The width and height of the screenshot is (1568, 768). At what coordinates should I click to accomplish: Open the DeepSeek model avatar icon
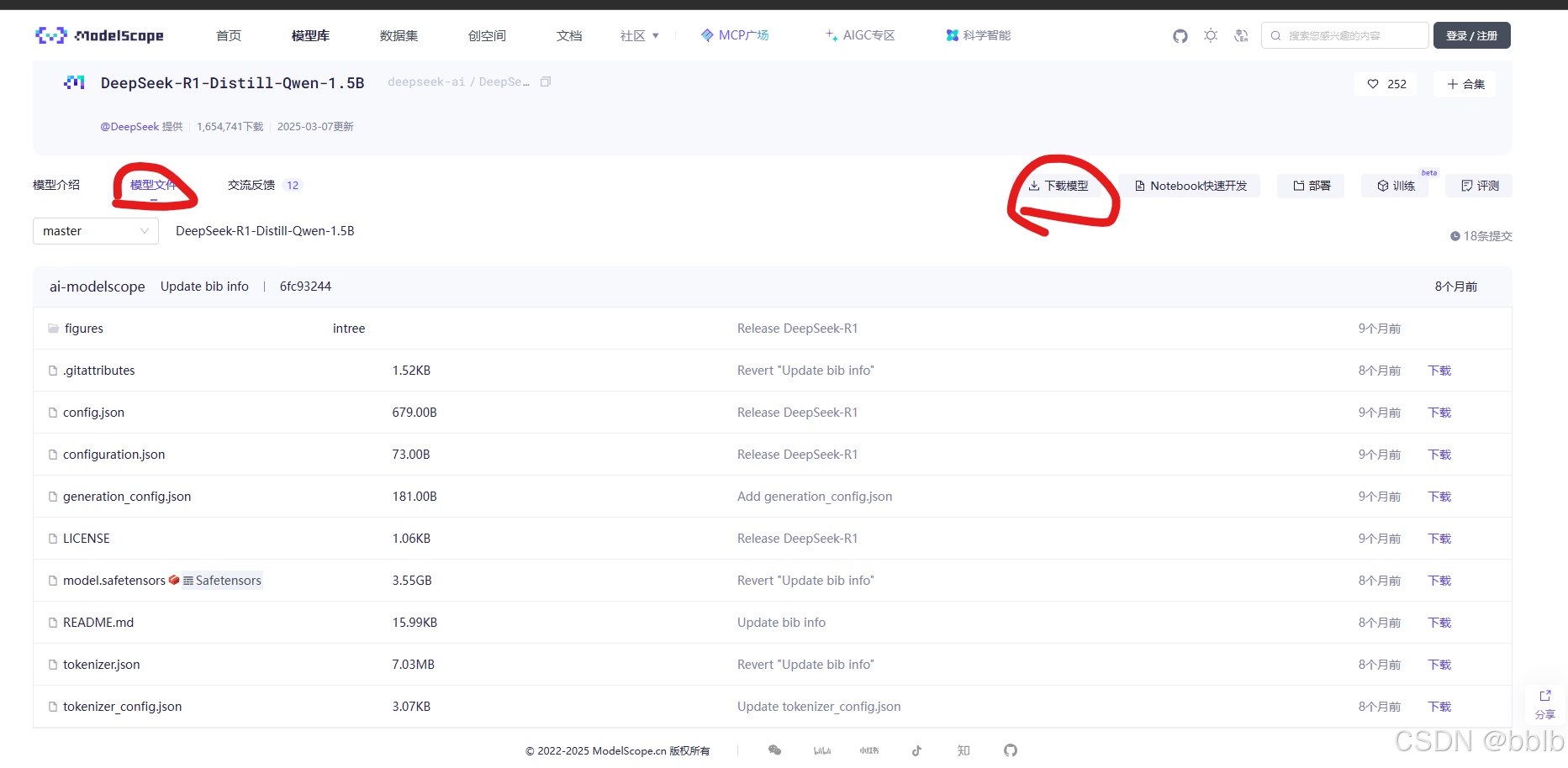[75, 82]
